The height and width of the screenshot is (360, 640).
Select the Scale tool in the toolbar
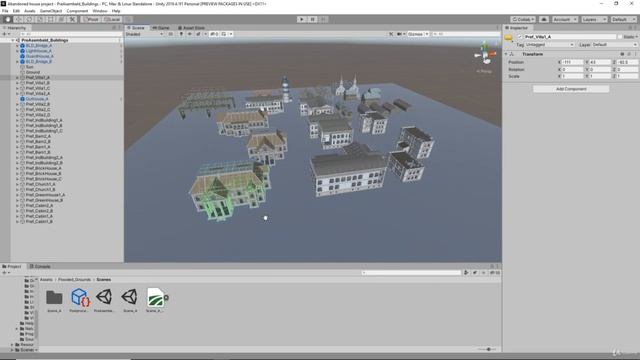[x=40, y=19]
